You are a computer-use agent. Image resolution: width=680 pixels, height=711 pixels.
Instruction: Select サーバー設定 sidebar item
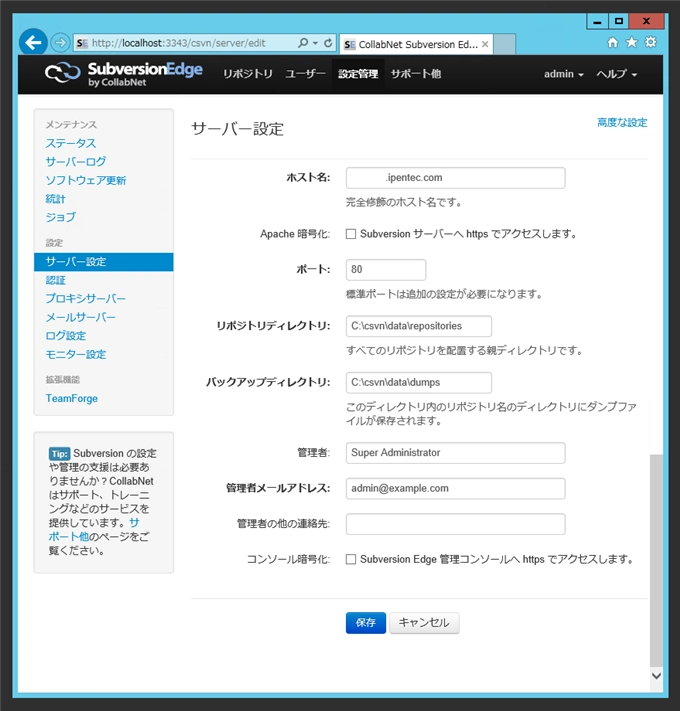[104, 262]
